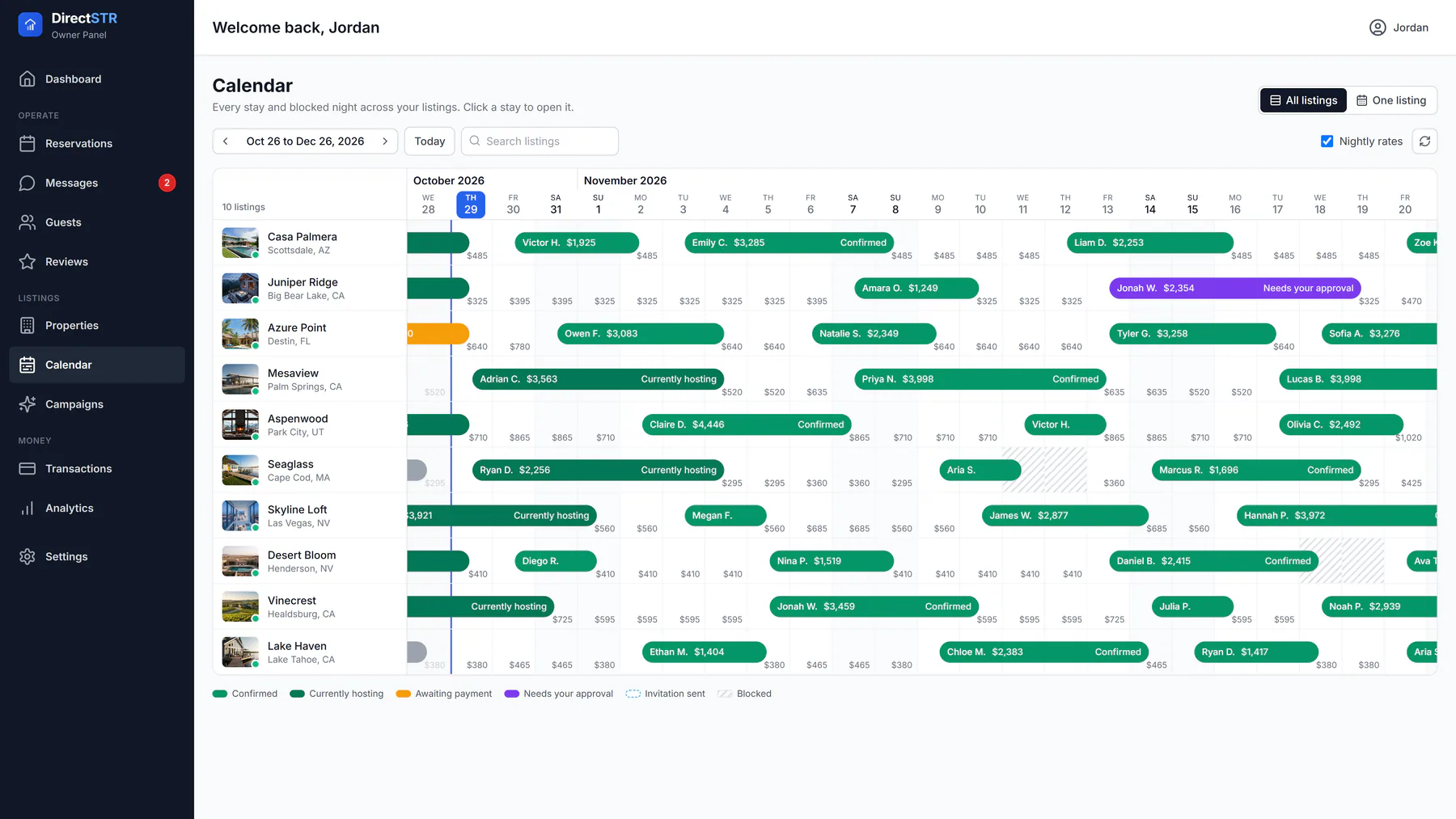Open the Azure Point awaiting payment stay
The width and height of the screenshot is (1456, 819).
click(438, 334)
